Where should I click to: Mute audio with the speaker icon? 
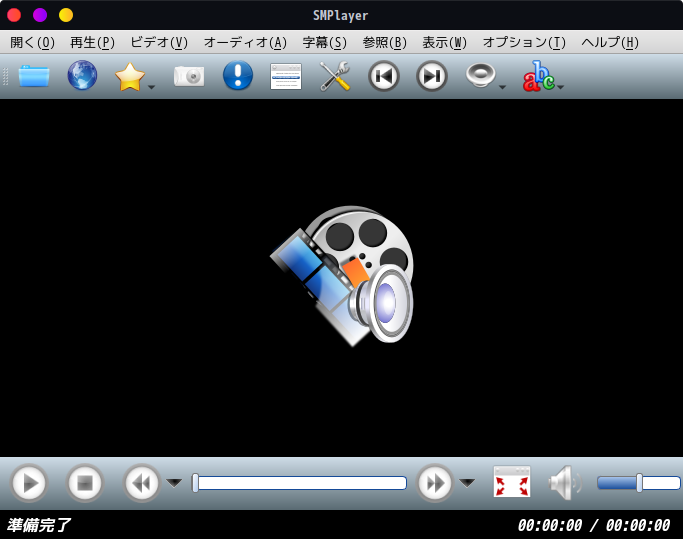565,483
